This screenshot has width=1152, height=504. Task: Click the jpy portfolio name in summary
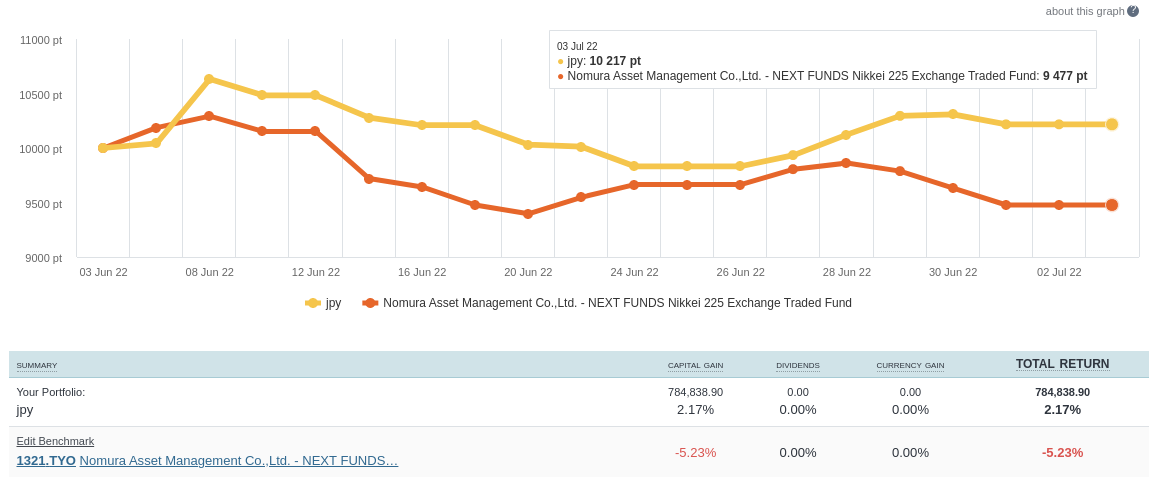25,409
